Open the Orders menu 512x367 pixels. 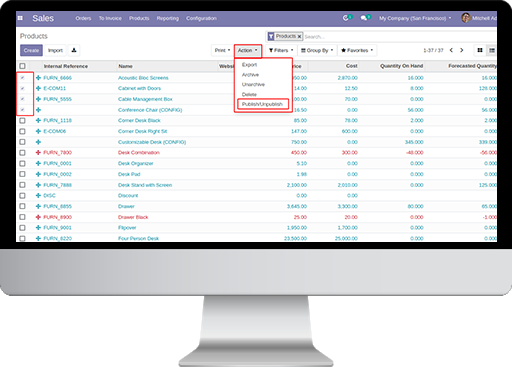click(83, 18)
